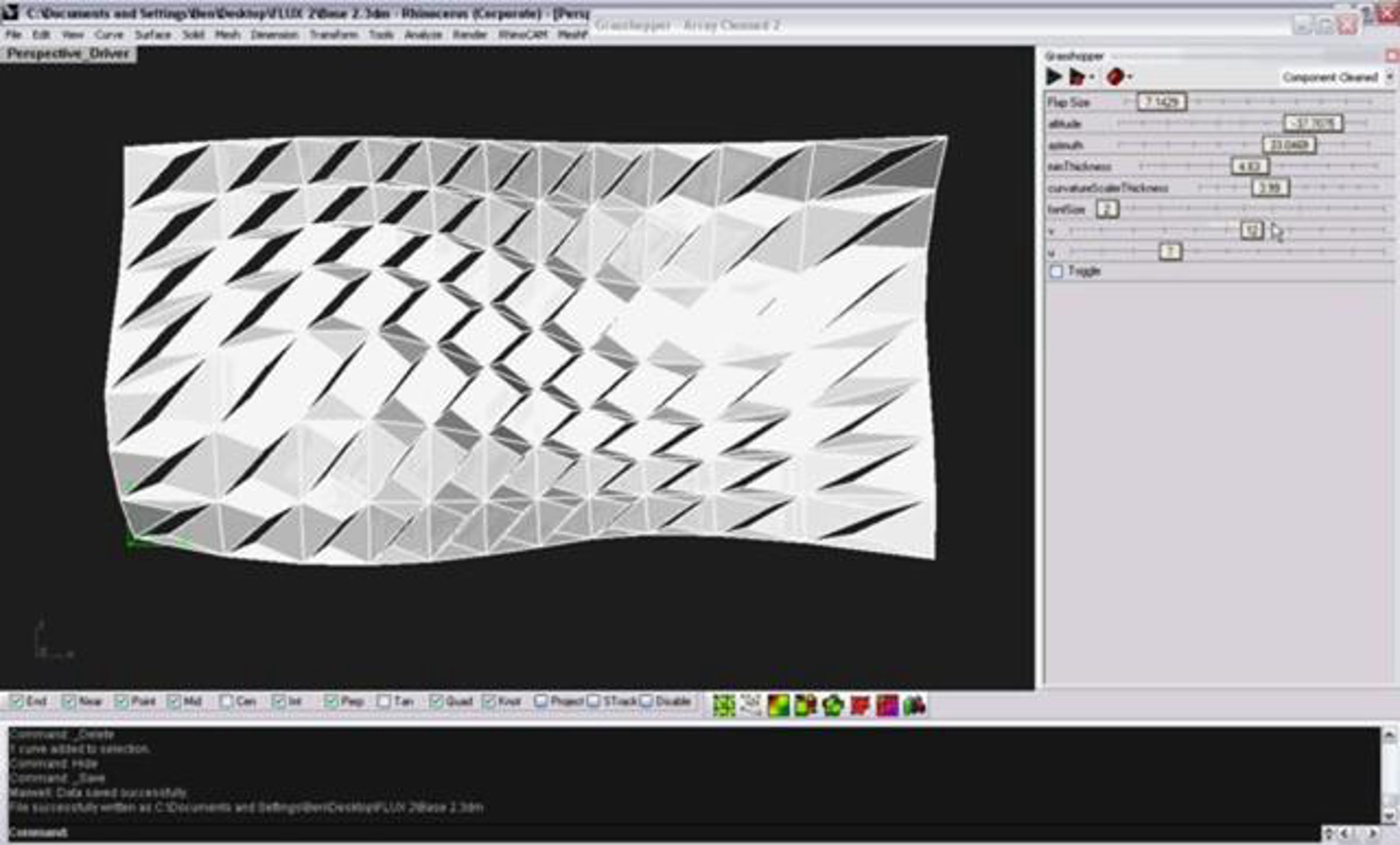Viewport: 1400px width, 845px height.
Task: Click the Flap Size slider handle
Action: click(x=1161, y=102)
